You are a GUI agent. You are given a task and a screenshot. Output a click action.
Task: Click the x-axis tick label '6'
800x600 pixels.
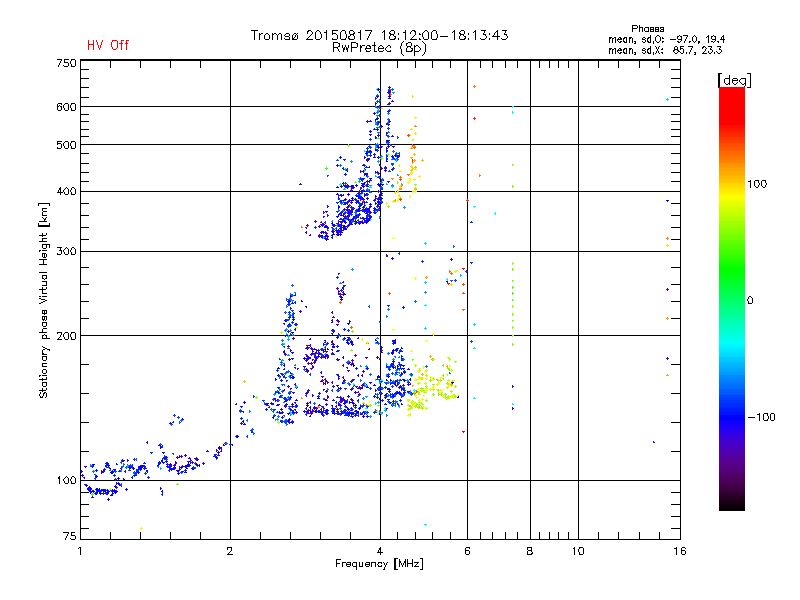(467, 551)
